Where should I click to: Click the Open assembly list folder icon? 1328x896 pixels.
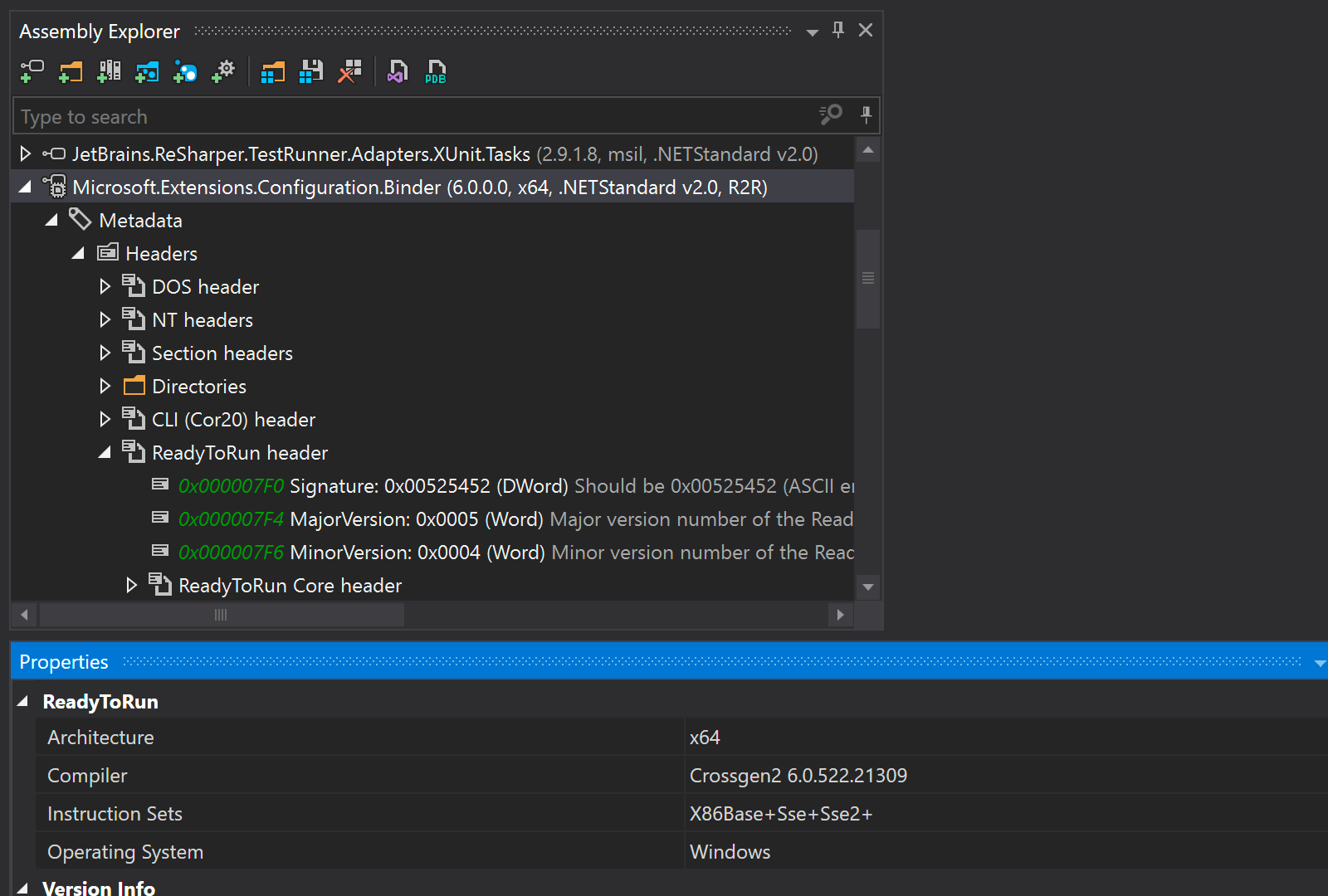click(273, 72)
